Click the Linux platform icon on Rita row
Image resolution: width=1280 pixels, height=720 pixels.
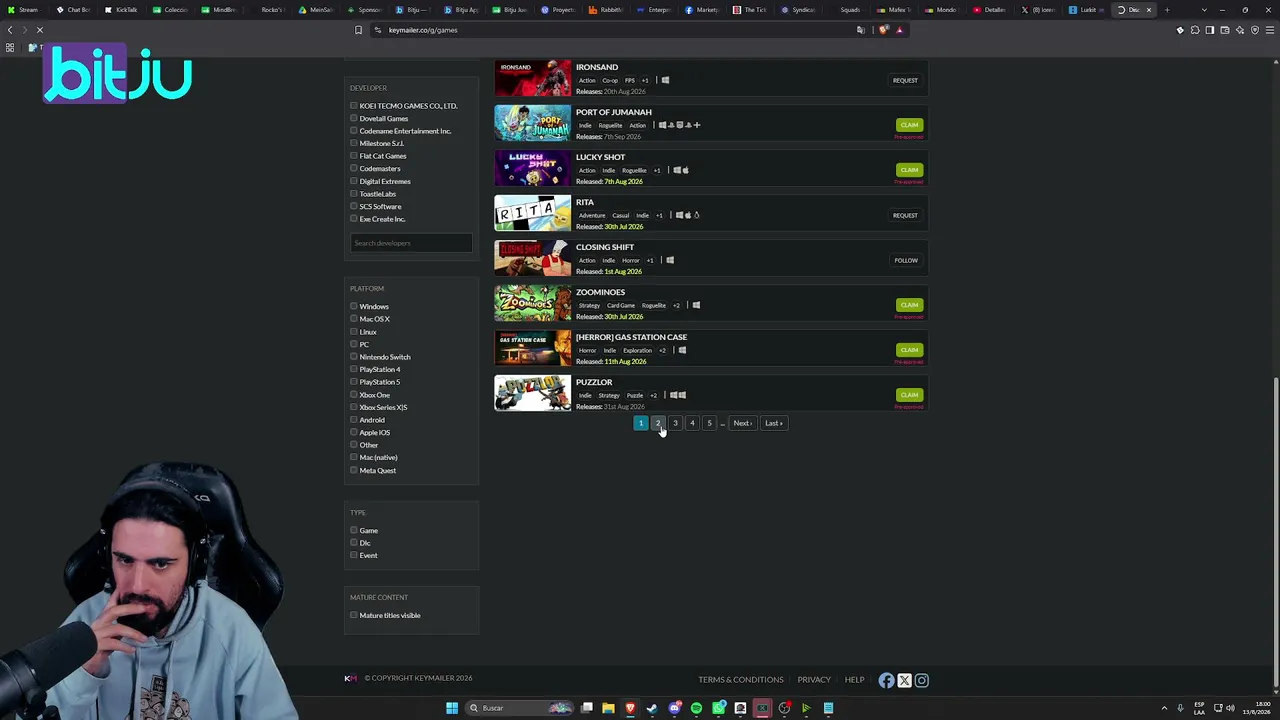696,215
